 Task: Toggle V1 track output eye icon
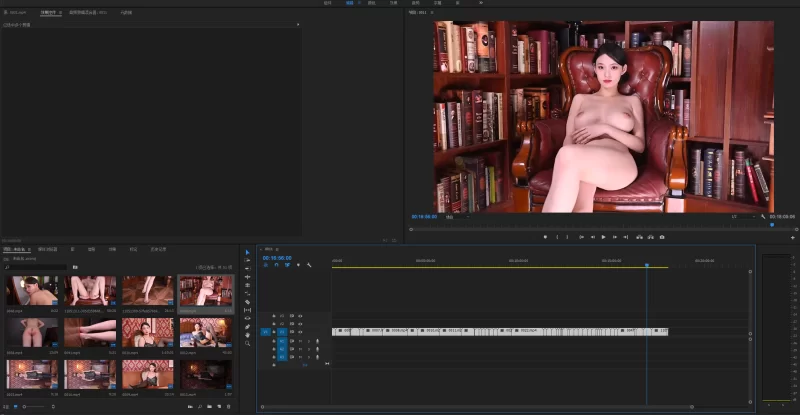(x=302, y=331)
